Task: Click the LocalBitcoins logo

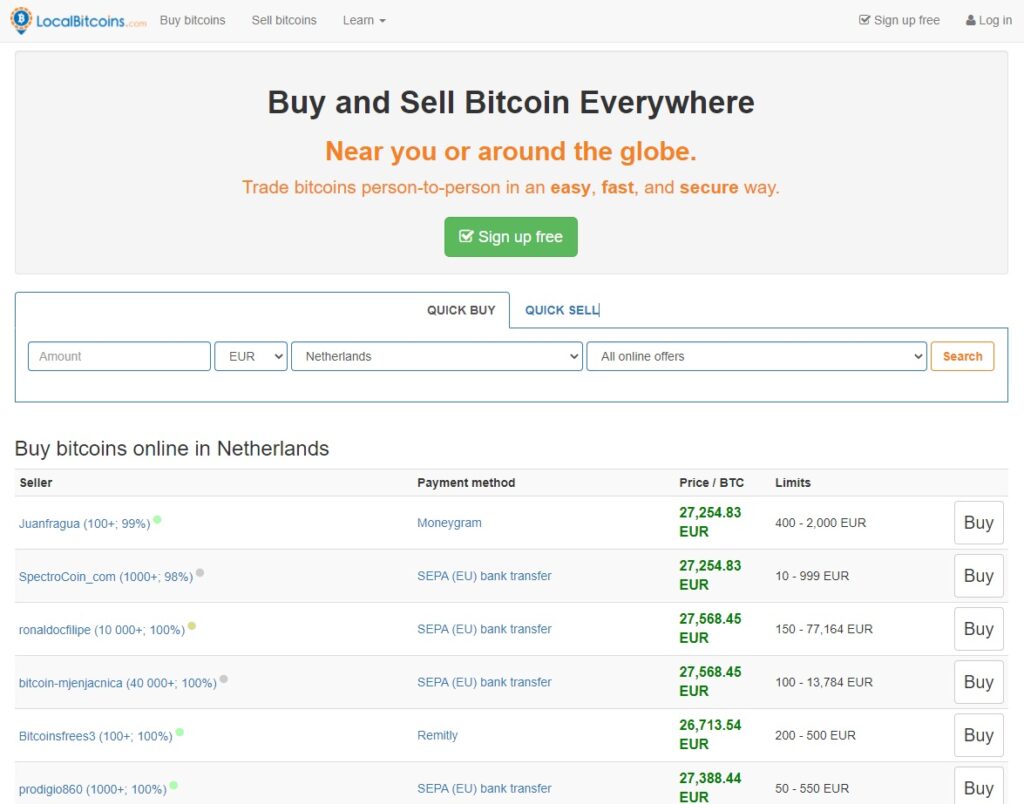Action: click(78, 20)
